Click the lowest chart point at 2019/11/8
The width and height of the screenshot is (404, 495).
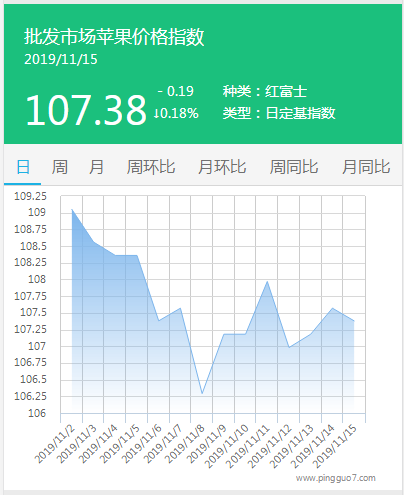coord(202,393)
